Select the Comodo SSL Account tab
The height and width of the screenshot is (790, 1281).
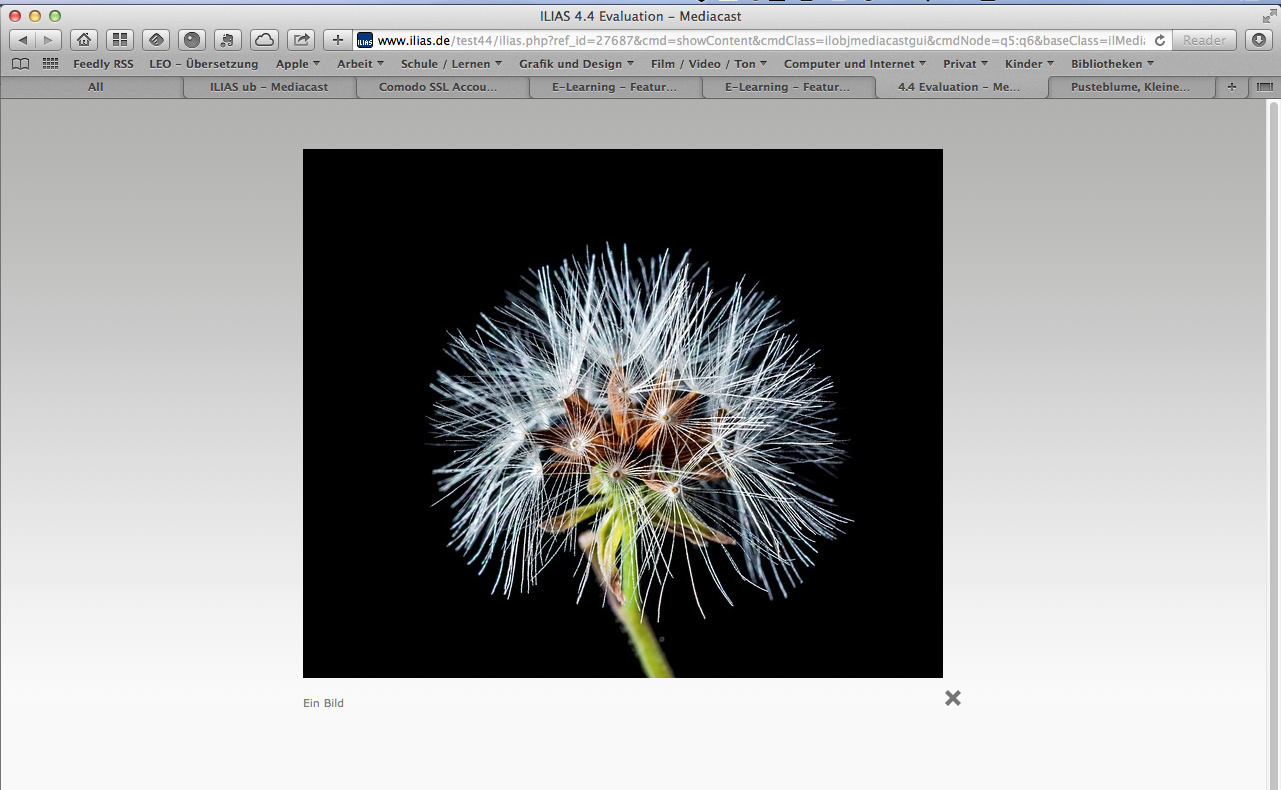438,87
